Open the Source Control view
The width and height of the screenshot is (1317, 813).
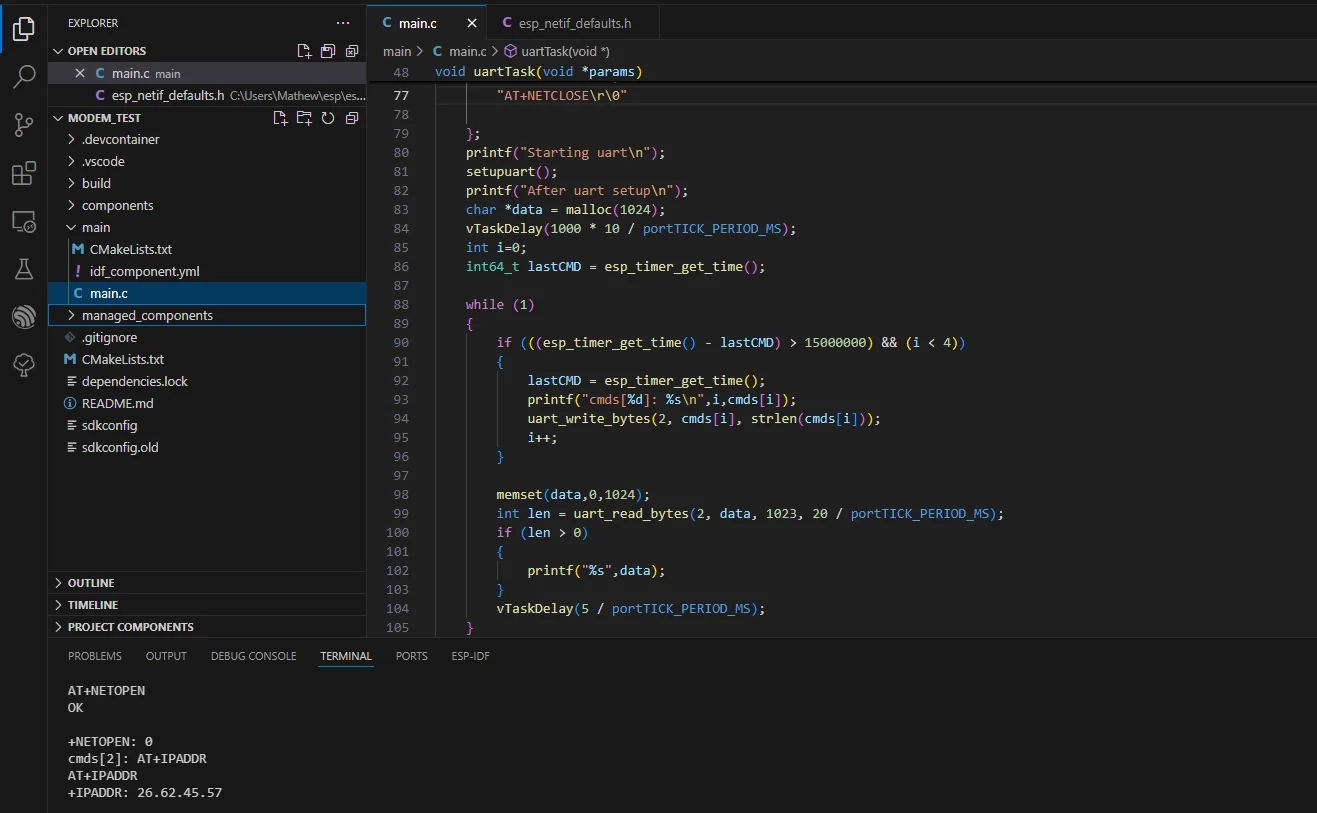[24, 125]
